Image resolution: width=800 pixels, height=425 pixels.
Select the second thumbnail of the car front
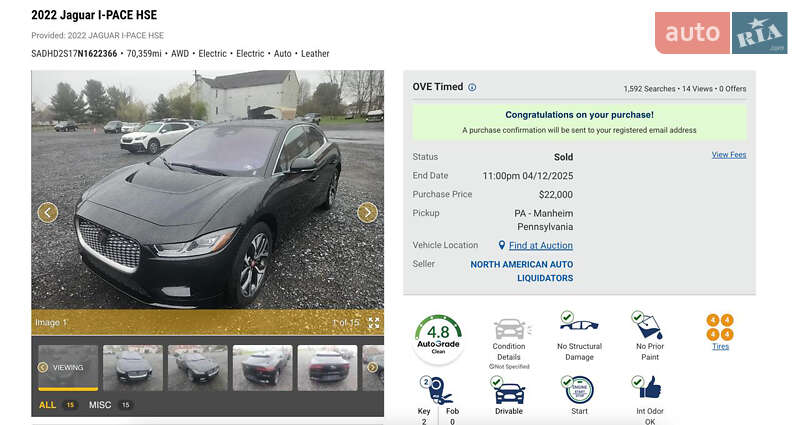coord(133,368)
